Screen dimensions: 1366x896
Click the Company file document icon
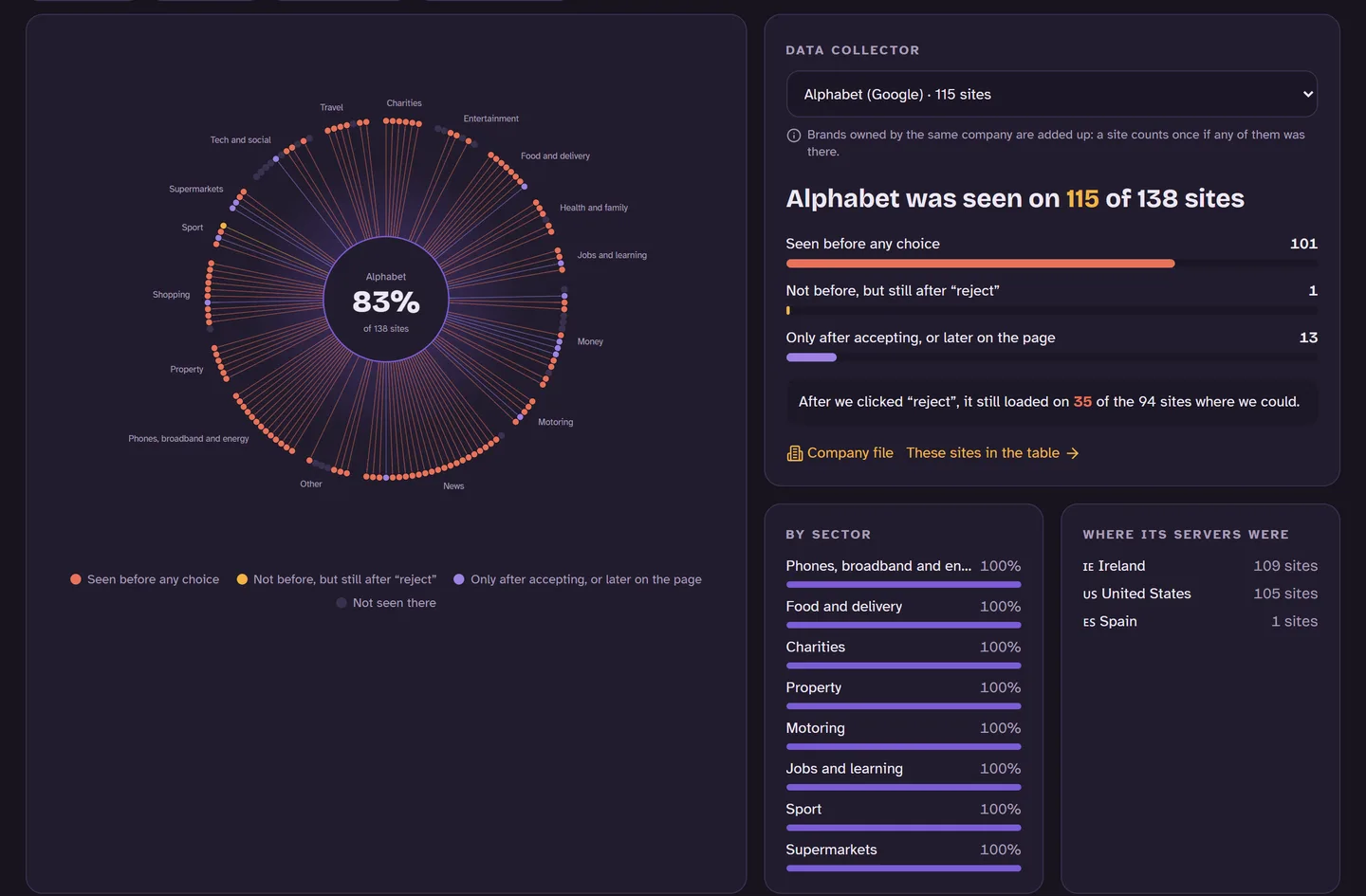pos(795,453)
